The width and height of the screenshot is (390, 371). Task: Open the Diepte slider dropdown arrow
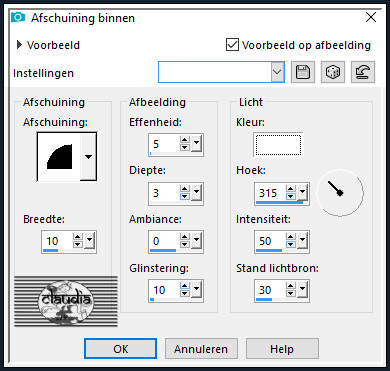196,193
